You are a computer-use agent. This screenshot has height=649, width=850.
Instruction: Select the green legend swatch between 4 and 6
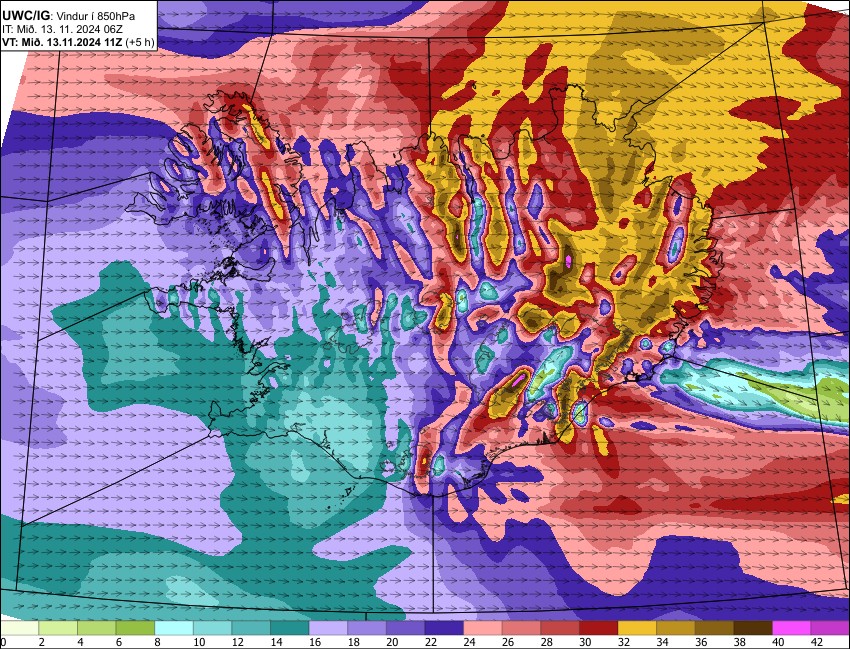(x=97, y=628)
